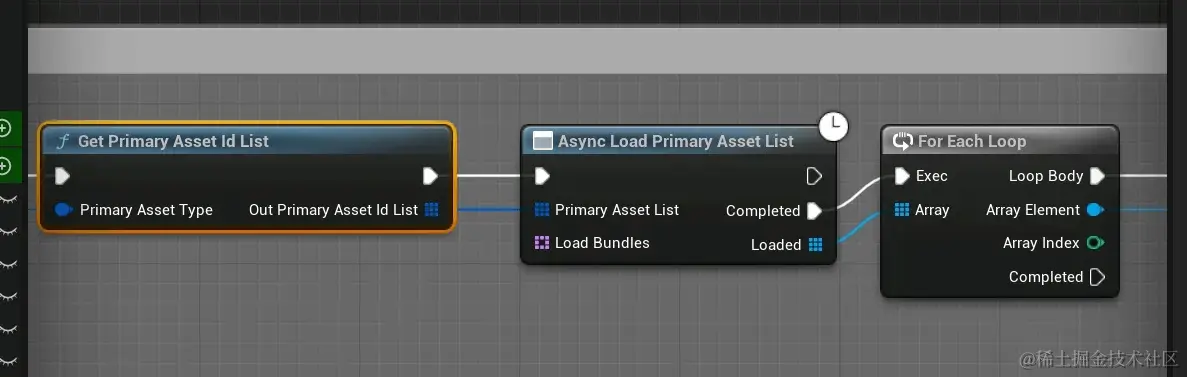
Task: Select the Async Load Primary Asset List node title
Action: pyautogui.click(x=676, y=142)
